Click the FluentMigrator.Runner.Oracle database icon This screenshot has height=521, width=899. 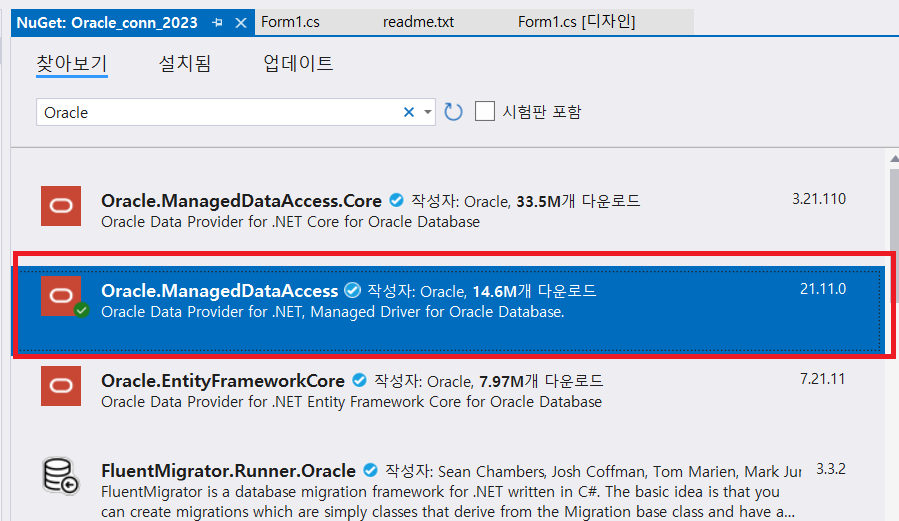point(61,476)
